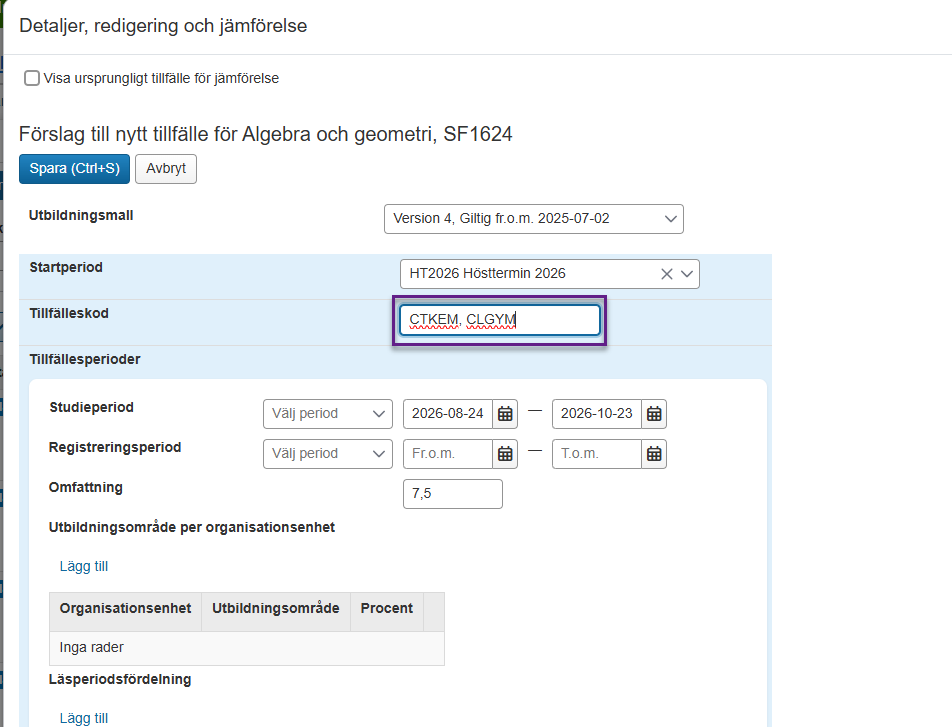This screenshot has height=727, width=952.
Task: Click the Registreringsperiod Fr.o.m. date field
Action: click(447, 454)
